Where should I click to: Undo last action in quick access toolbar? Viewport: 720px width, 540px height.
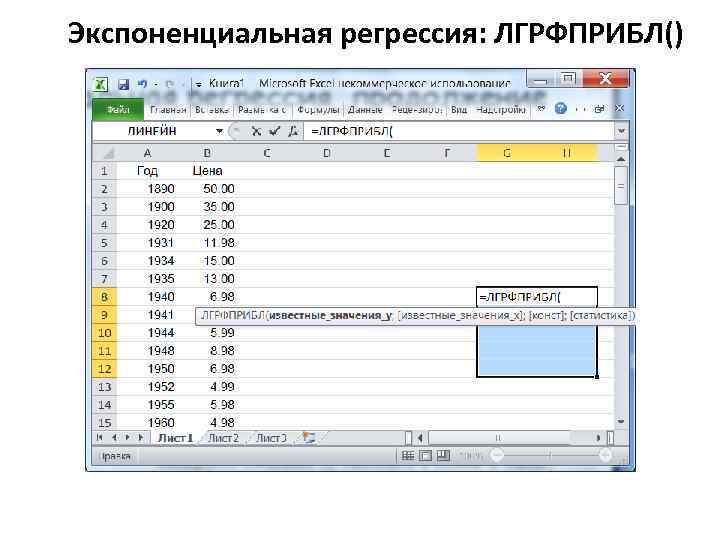pos(142,84)
